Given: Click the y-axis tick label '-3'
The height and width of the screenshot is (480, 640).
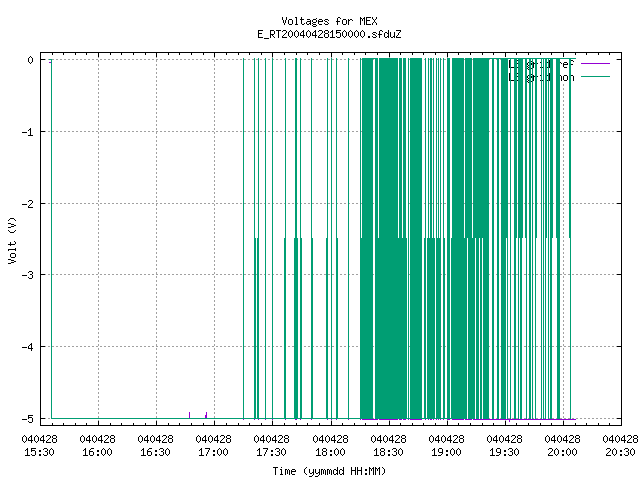Looking at the screenshot, I should pyautogui.click(x=28, y=275).
